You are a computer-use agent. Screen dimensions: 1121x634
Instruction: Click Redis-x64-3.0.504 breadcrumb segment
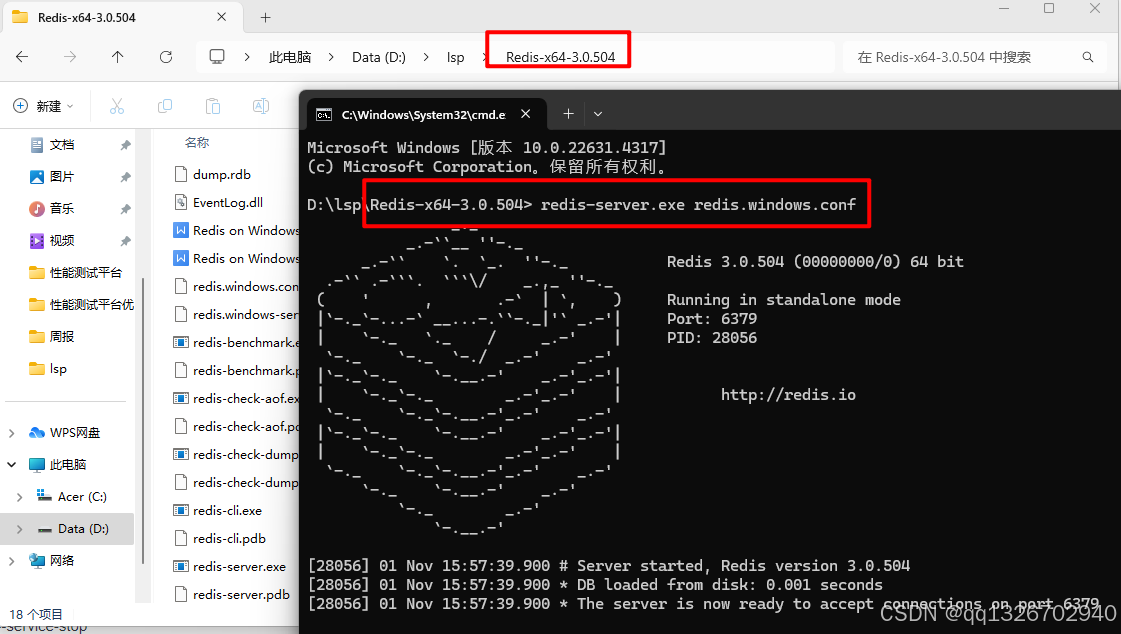[560, 57]
